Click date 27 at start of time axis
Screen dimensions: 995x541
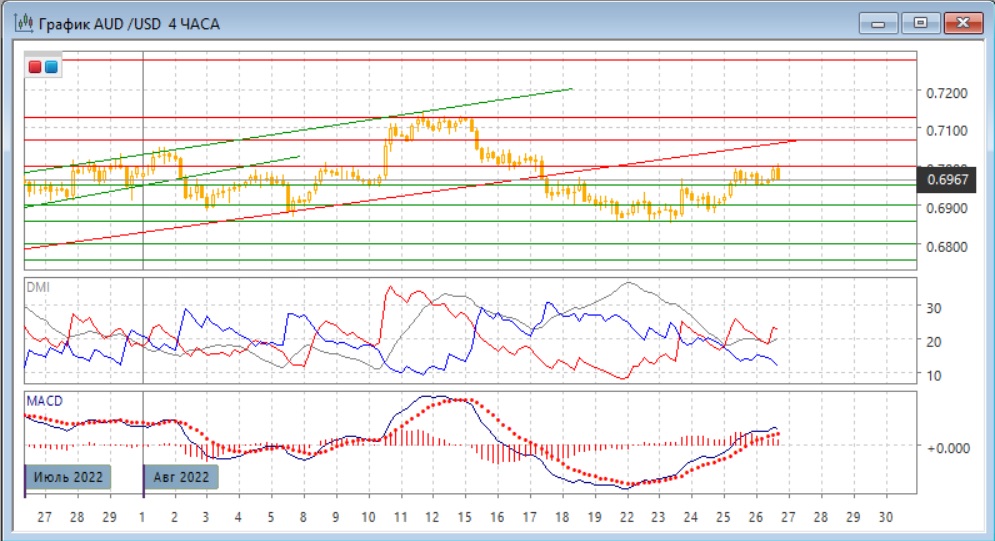tap(44, 518)
